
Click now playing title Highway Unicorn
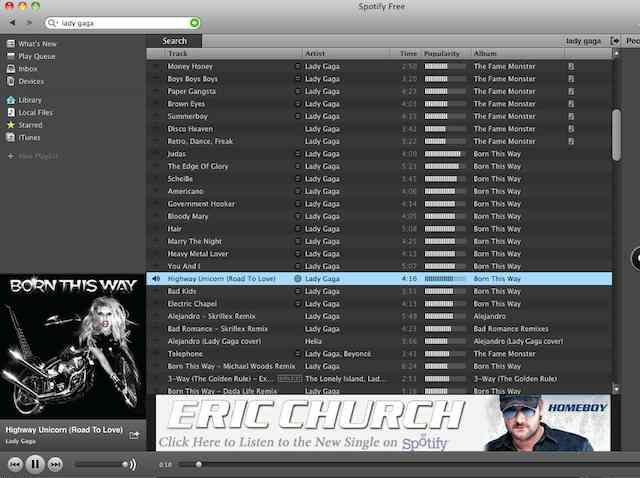click(64, 430)
